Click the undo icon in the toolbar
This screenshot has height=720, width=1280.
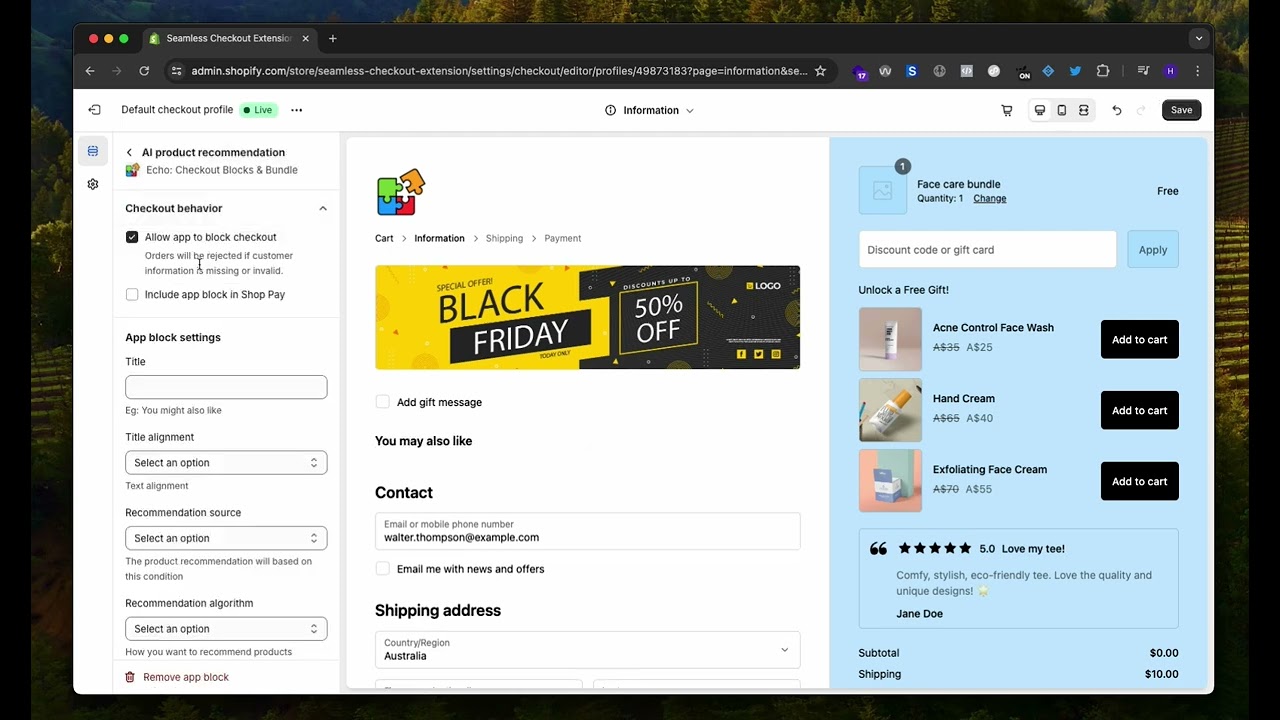point(1117,110)
